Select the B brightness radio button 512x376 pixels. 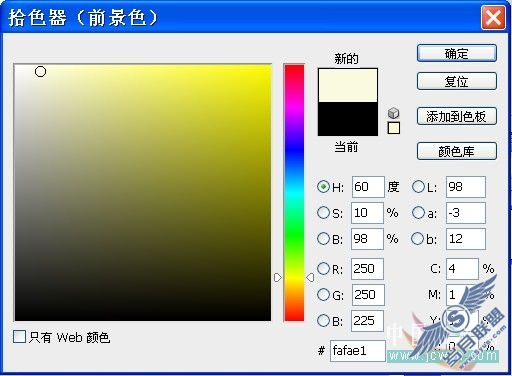(x=323, y=238)
